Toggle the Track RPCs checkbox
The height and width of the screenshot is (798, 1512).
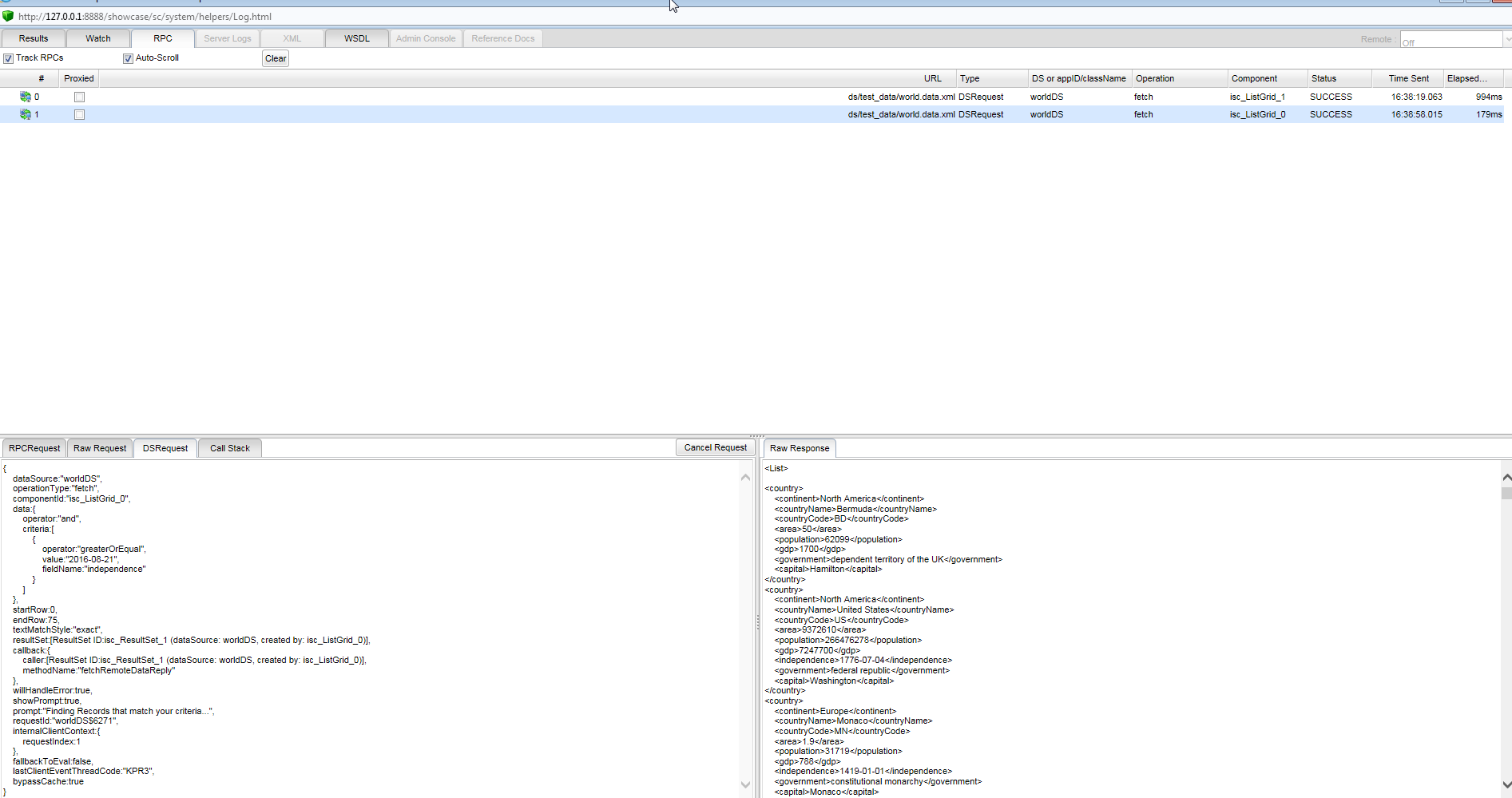pos(9,58)
